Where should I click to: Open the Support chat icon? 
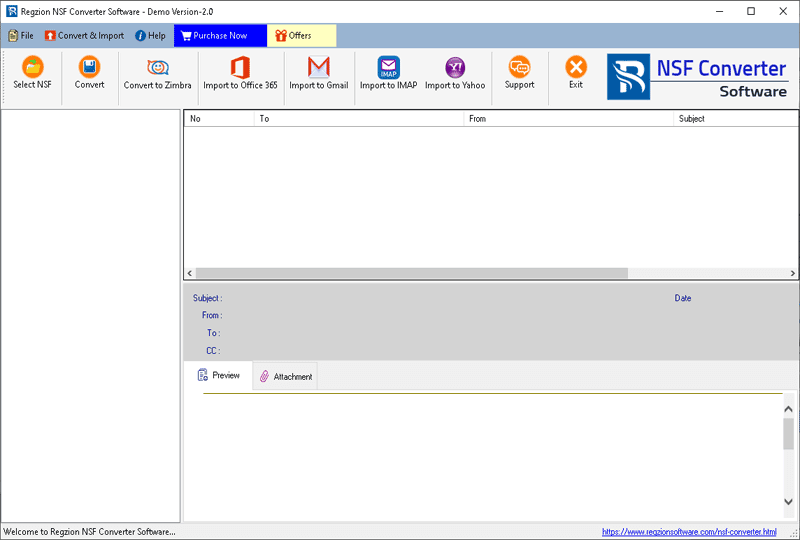point(519,68)
